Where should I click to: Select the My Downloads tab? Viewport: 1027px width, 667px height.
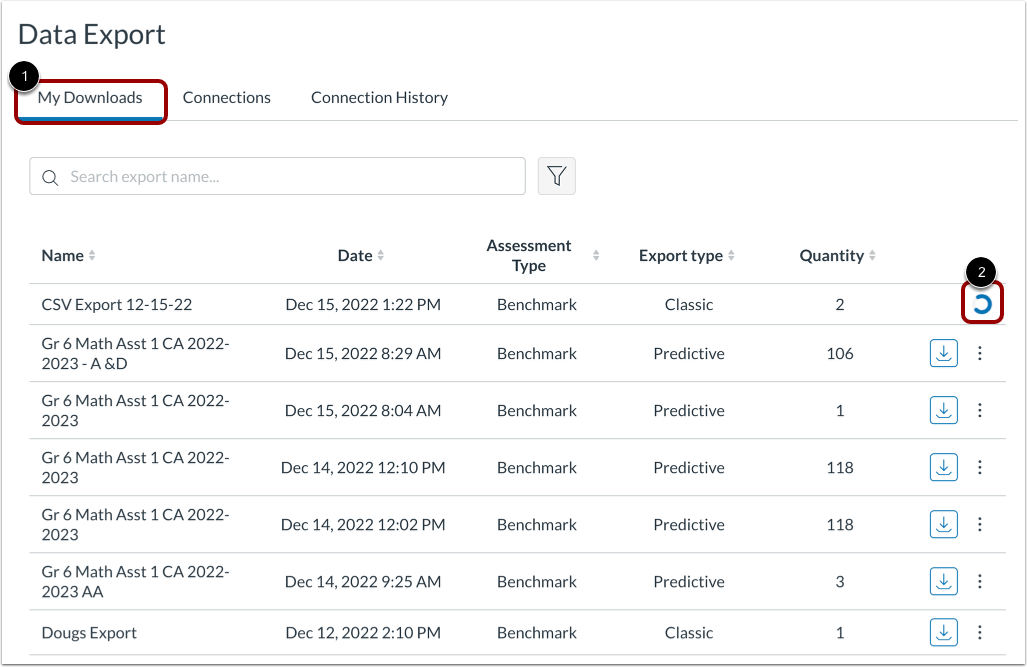[x=90, y=97]
